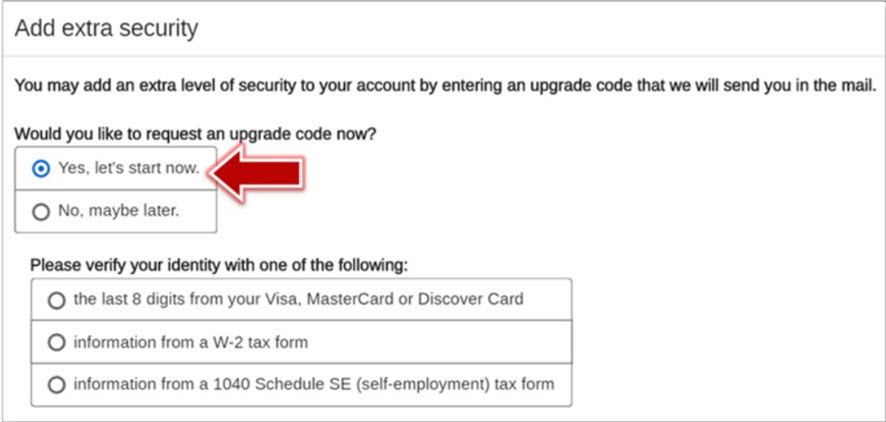Click the 1040 Schedule SE (self-employment) label text
The height and width of the screenshot is (422, 886).
(313, 384)
